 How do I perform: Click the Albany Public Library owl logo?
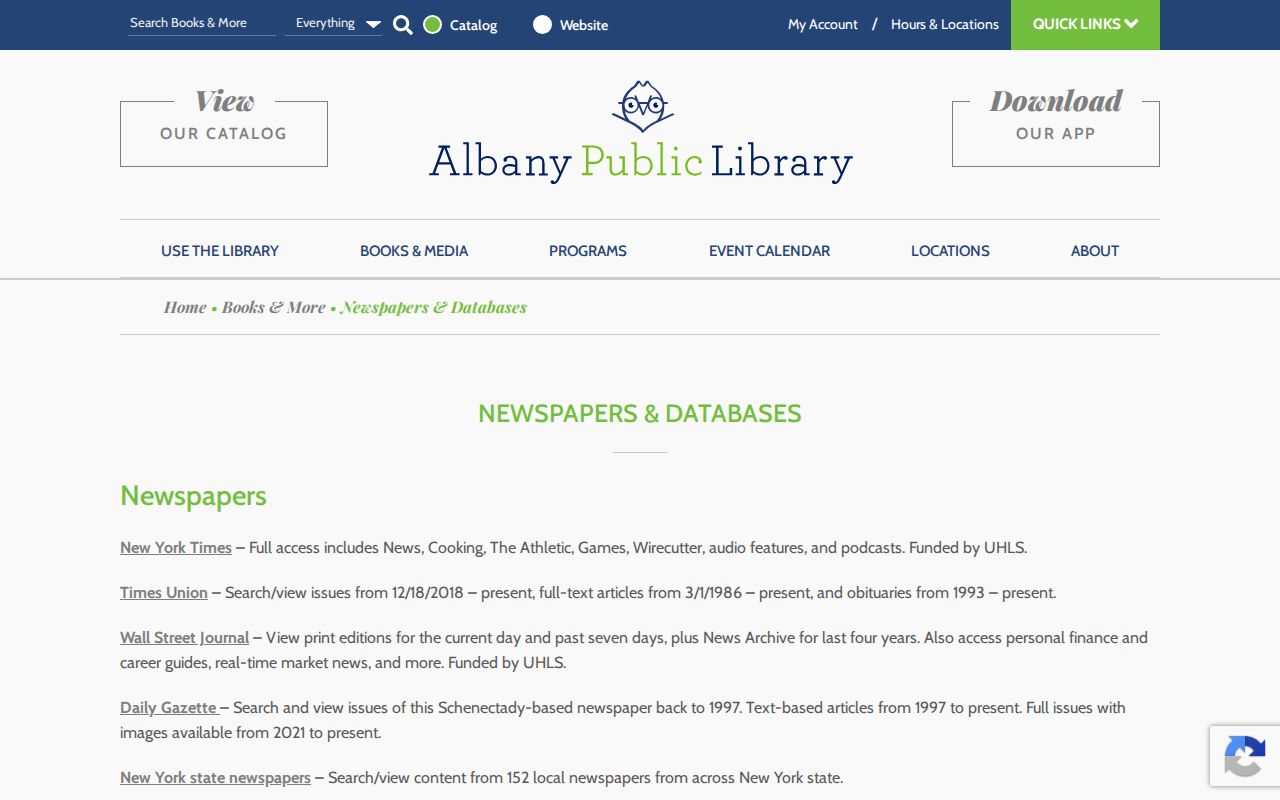click(641, 106)
